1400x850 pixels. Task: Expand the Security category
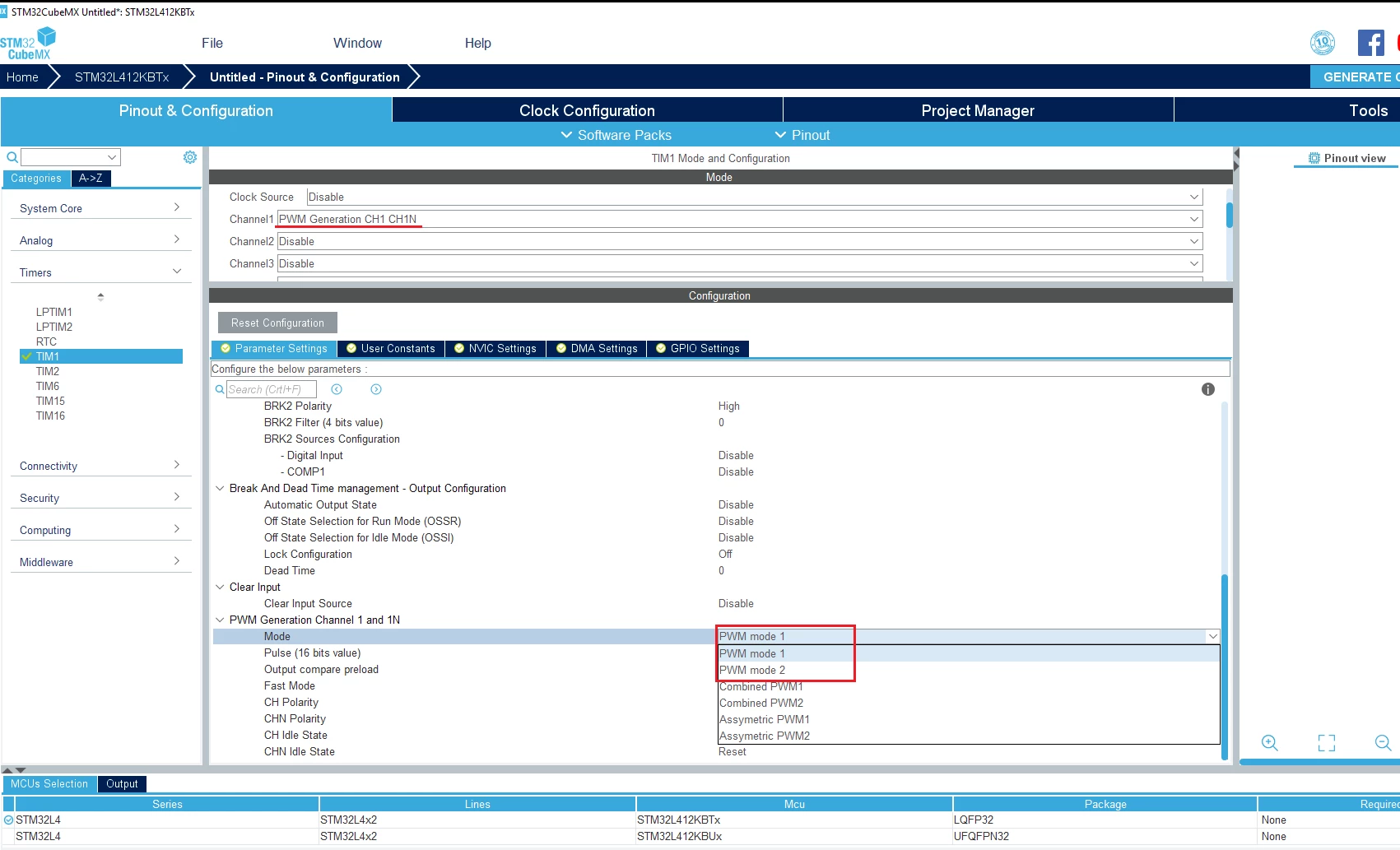coord(100,498)
